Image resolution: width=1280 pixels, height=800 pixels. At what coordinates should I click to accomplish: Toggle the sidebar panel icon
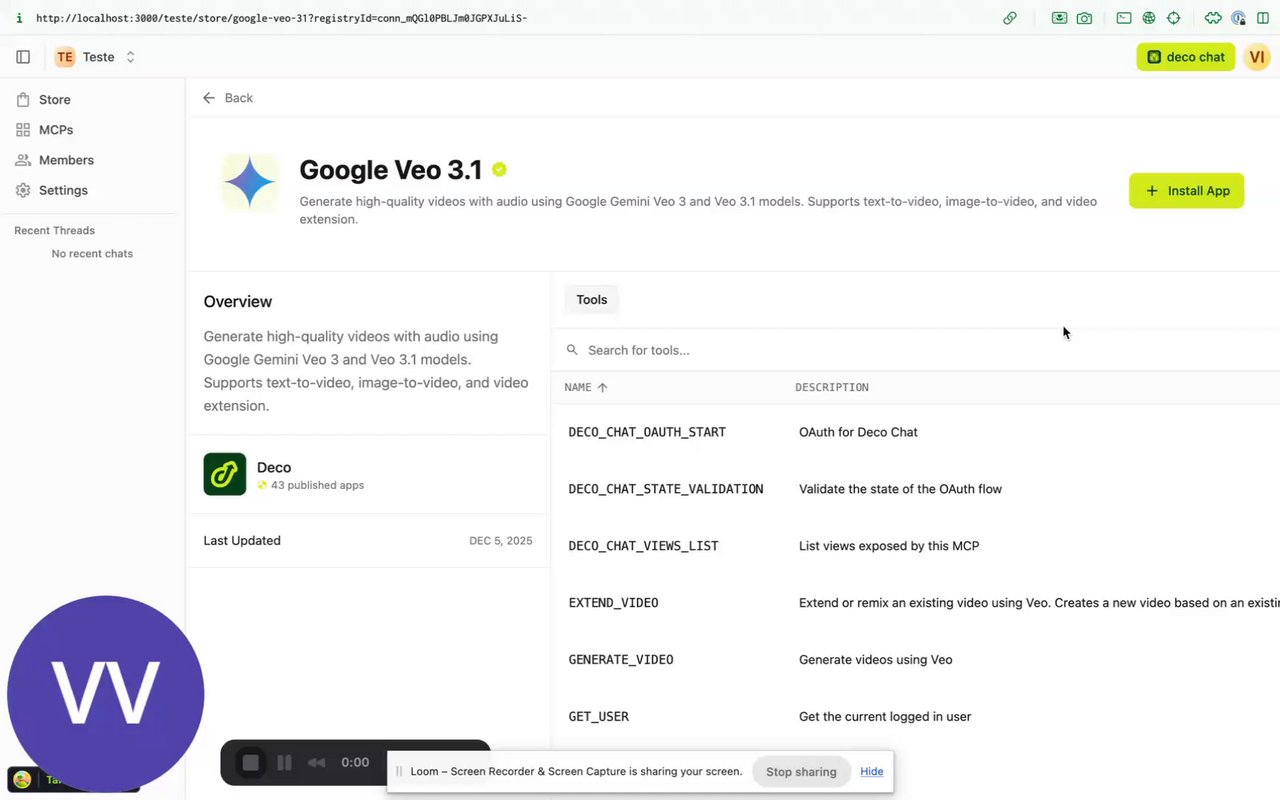point(23,57)
